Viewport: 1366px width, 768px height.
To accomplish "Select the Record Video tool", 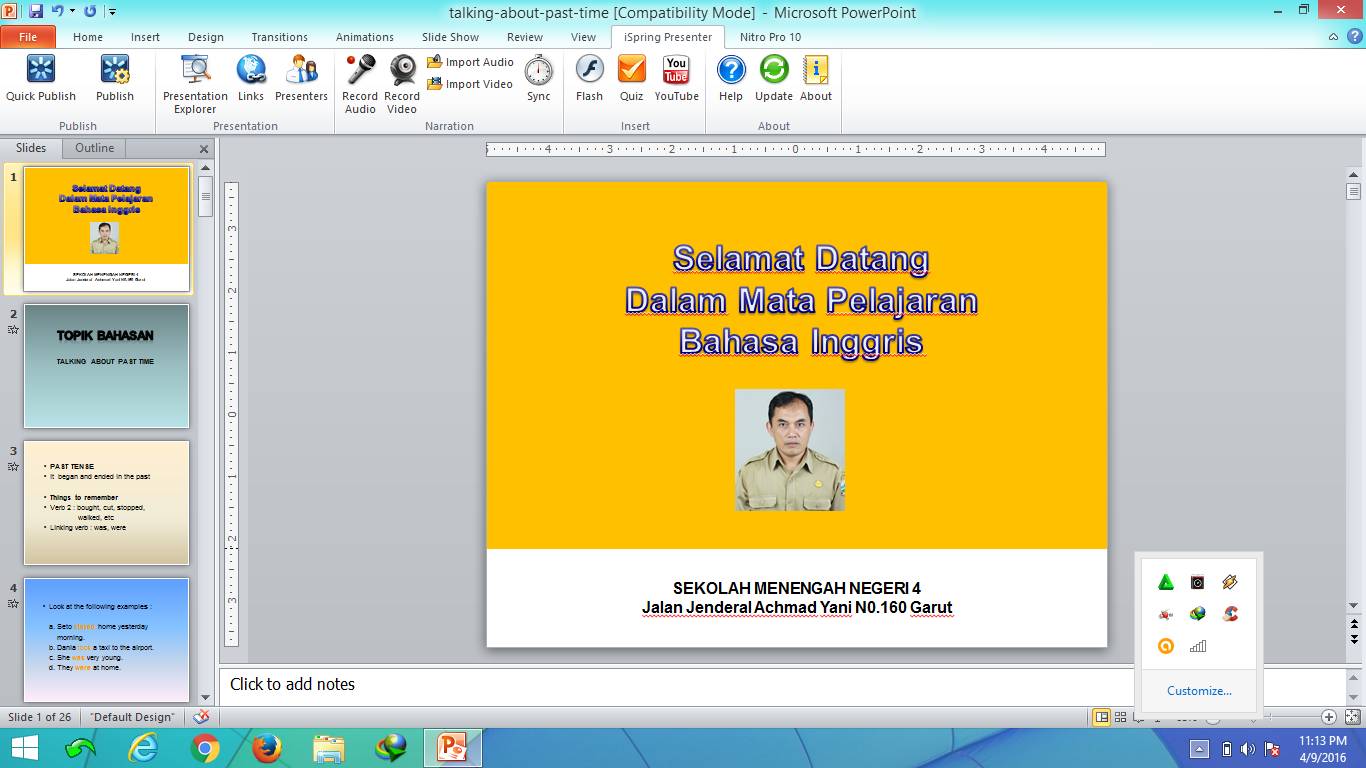I will click(401, 80).
